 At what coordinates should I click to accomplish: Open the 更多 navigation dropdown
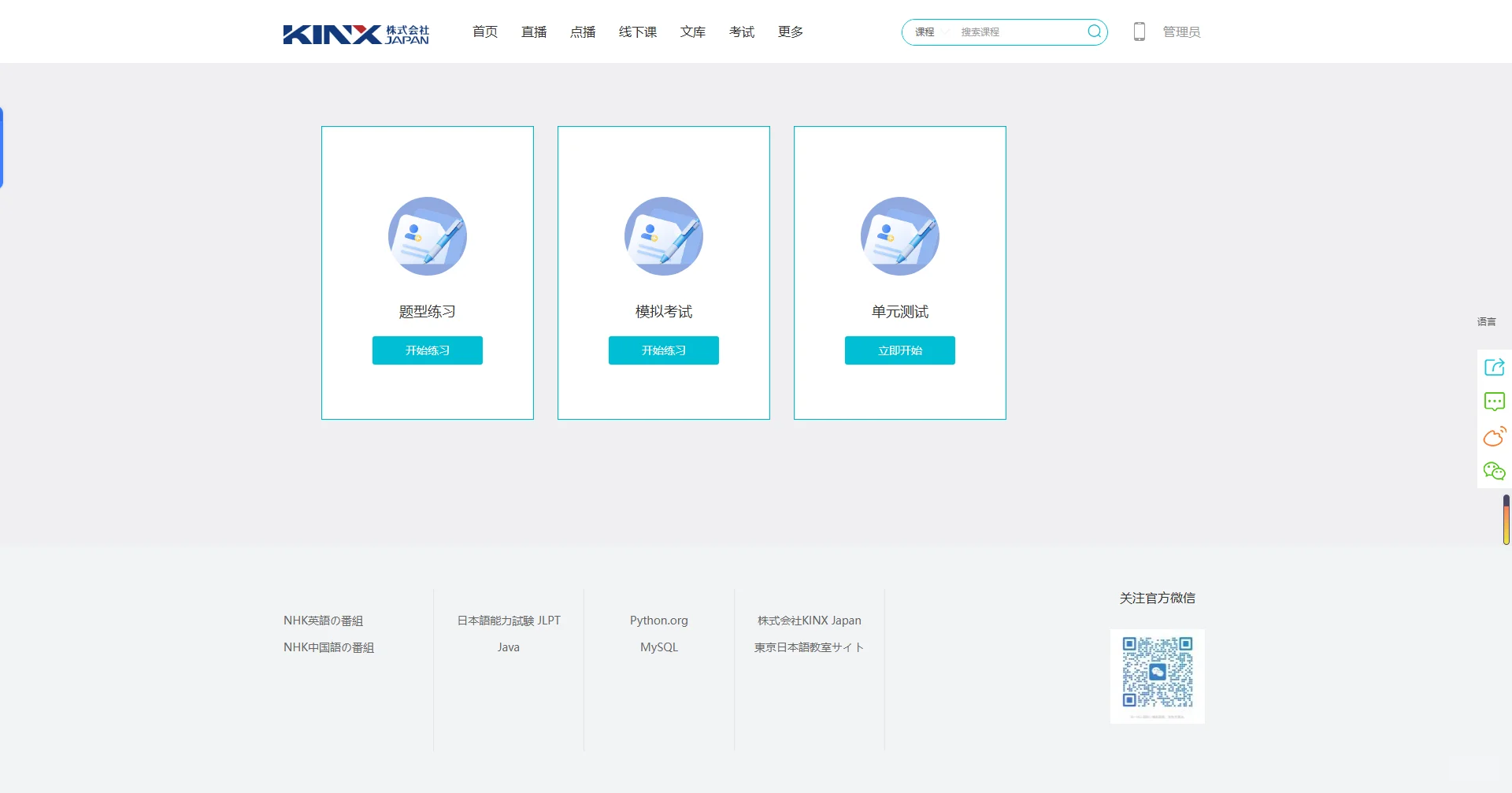(790, 31)
